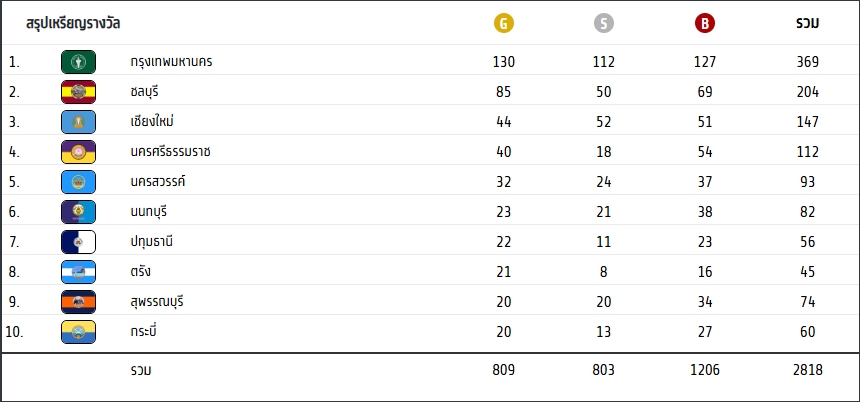Click the bronze medal B icon
This screenshot has width=860, height=402.
pyautogui.click(x=704, y=23)
